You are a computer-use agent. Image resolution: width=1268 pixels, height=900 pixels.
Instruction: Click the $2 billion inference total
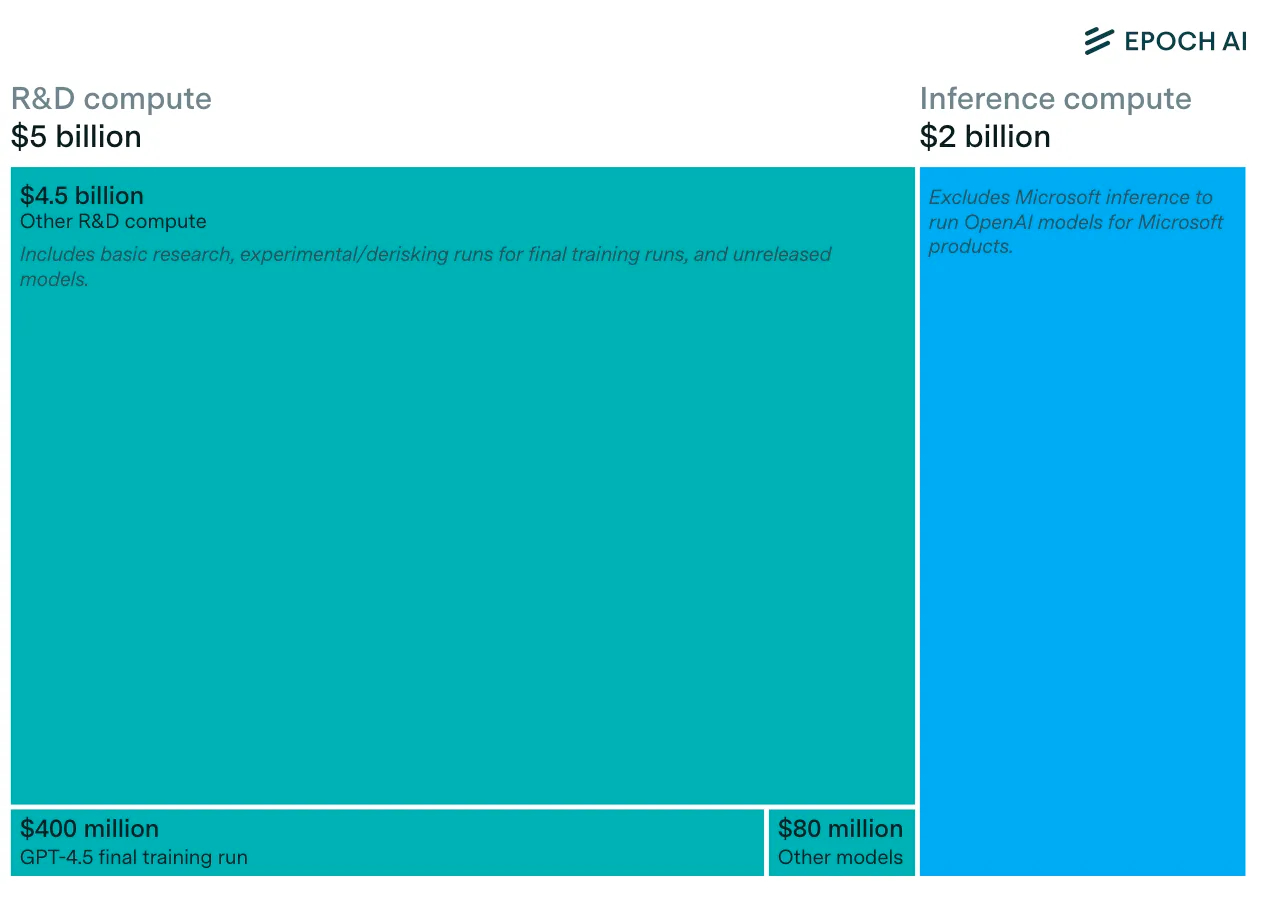point(984,137)
